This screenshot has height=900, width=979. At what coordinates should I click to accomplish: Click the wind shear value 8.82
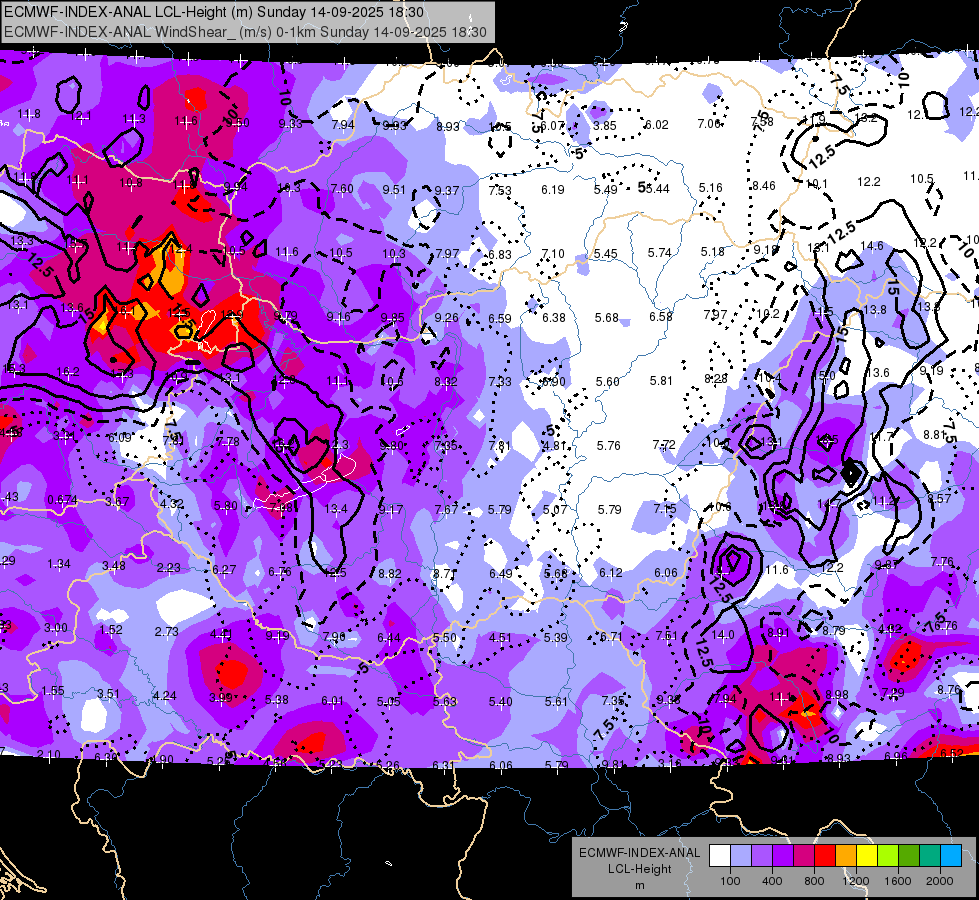[390, 573]
